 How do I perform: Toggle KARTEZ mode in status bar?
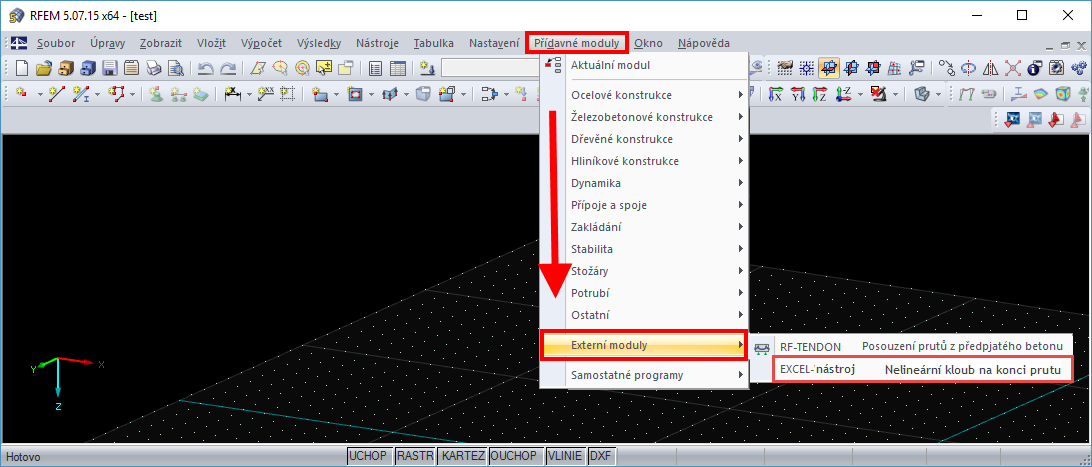point(462,456)
